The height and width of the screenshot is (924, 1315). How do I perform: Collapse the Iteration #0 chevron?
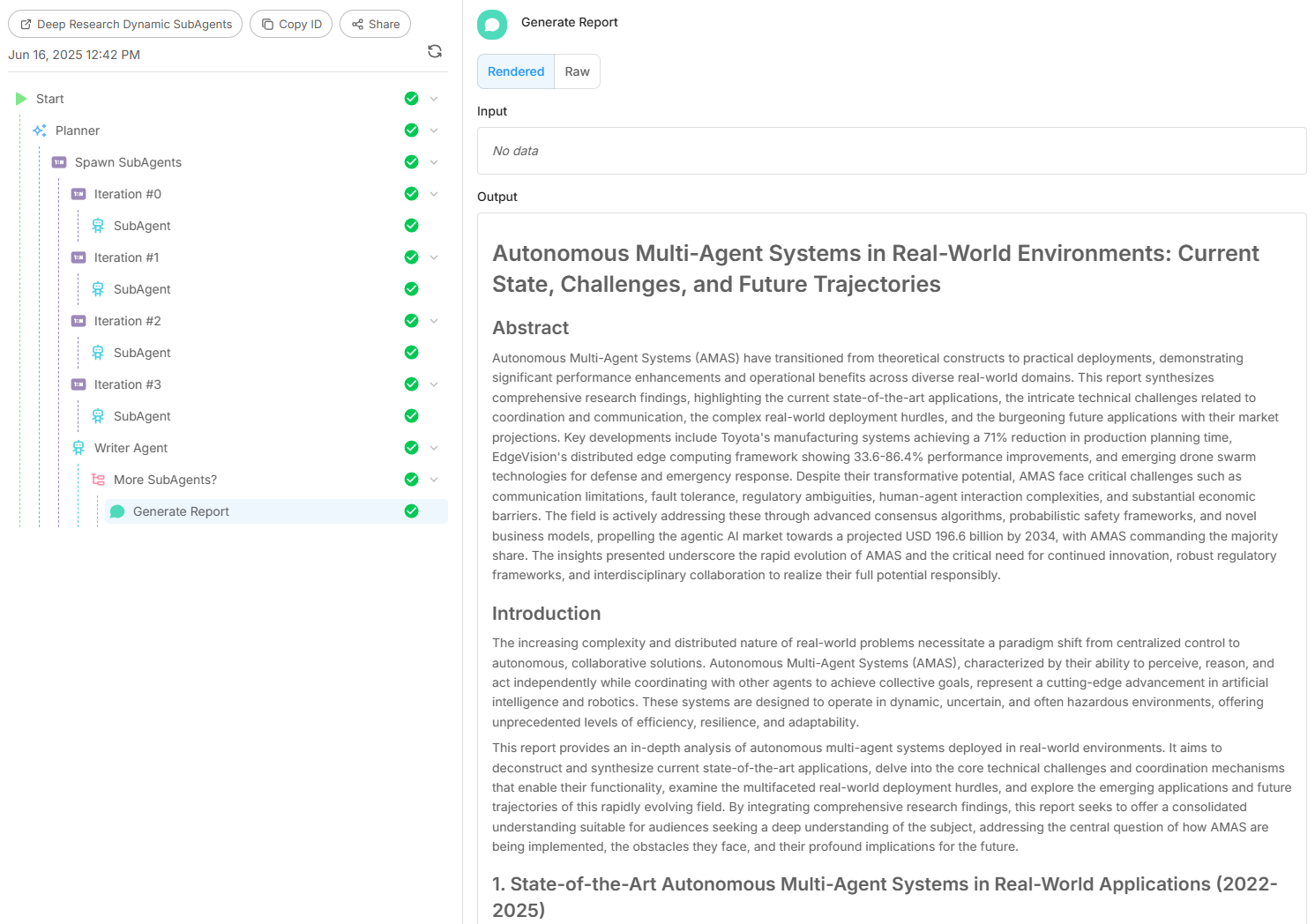click(434, 194)
